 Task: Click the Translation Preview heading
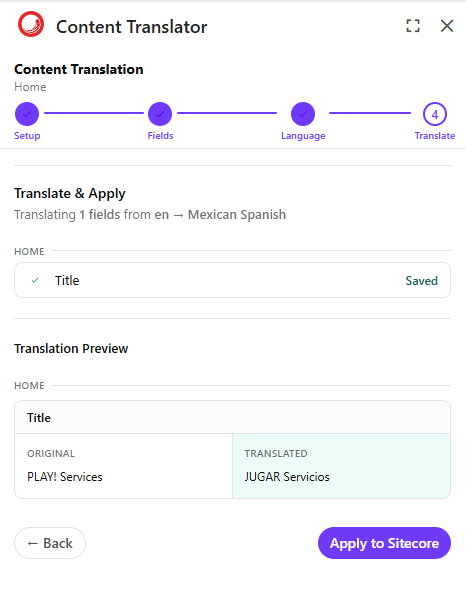(71, 348)
